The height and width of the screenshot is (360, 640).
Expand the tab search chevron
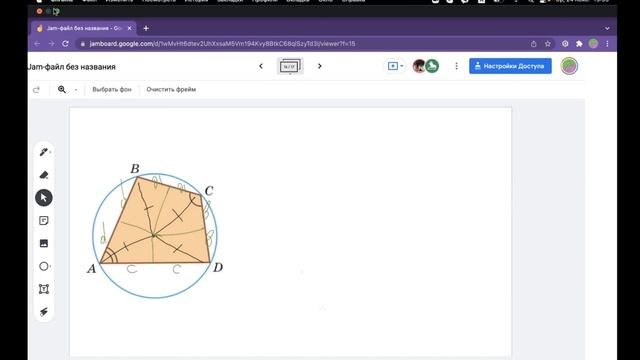[x=607, y=29]
